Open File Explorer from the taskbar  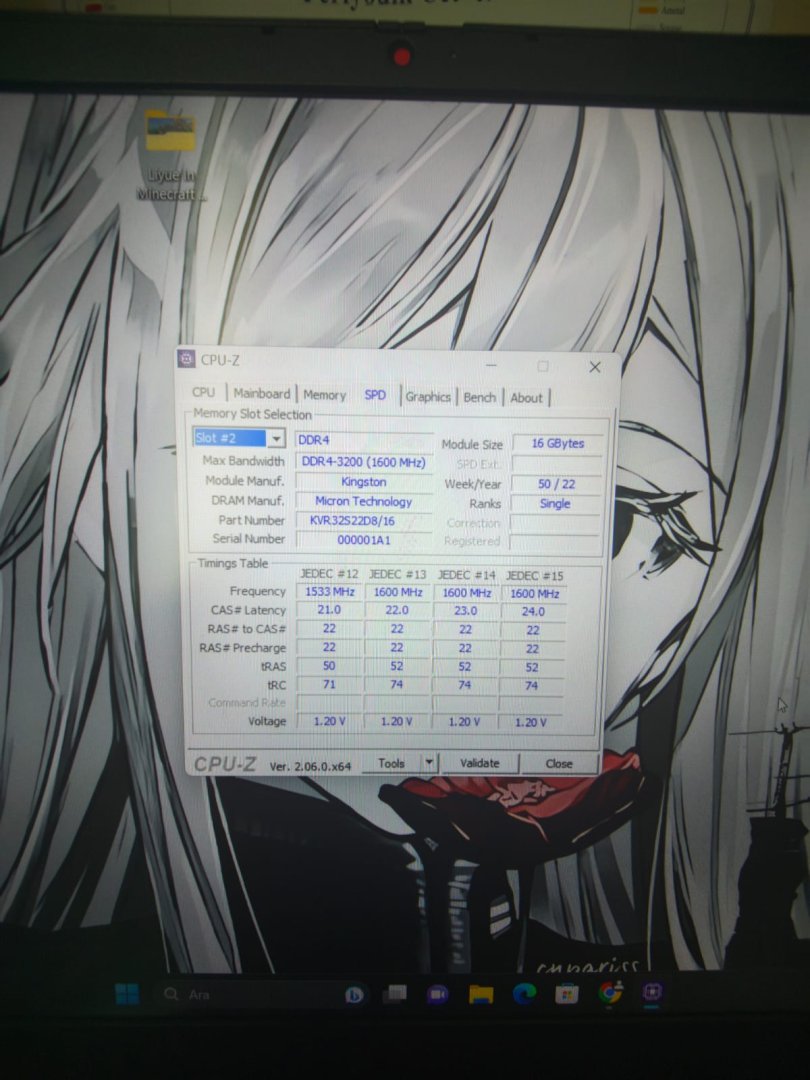(x=481, y=993)
